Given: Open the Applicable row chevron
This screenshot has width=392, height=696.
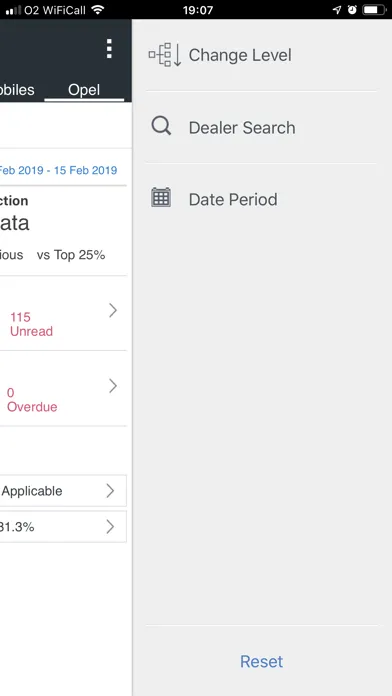Looking at the screenshot, I should click(x=111, y=491).
